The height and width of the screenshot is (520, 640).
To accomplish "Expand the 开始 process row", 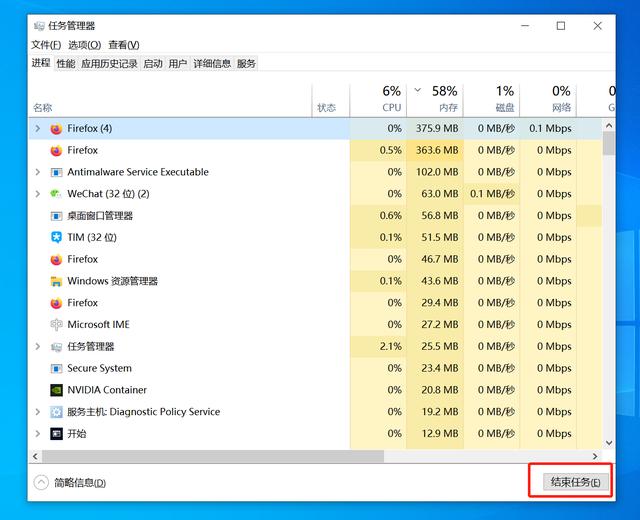I will click(x=38, y=433).
